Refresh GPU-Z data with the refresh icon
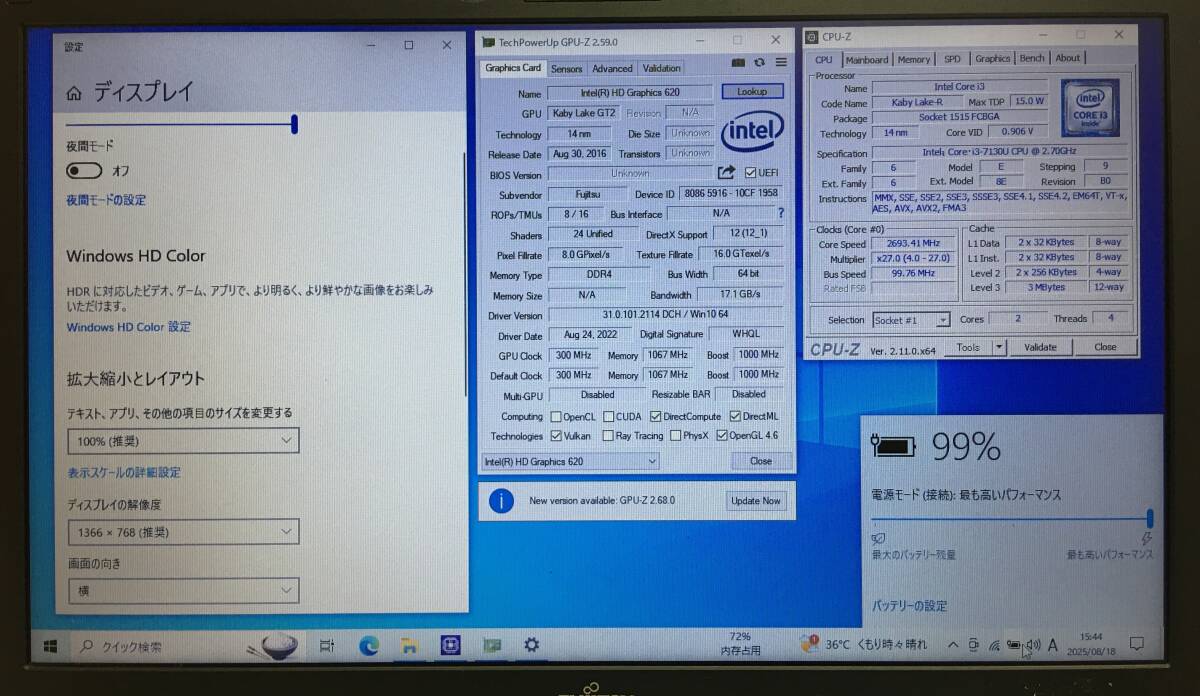 [760, 63]
